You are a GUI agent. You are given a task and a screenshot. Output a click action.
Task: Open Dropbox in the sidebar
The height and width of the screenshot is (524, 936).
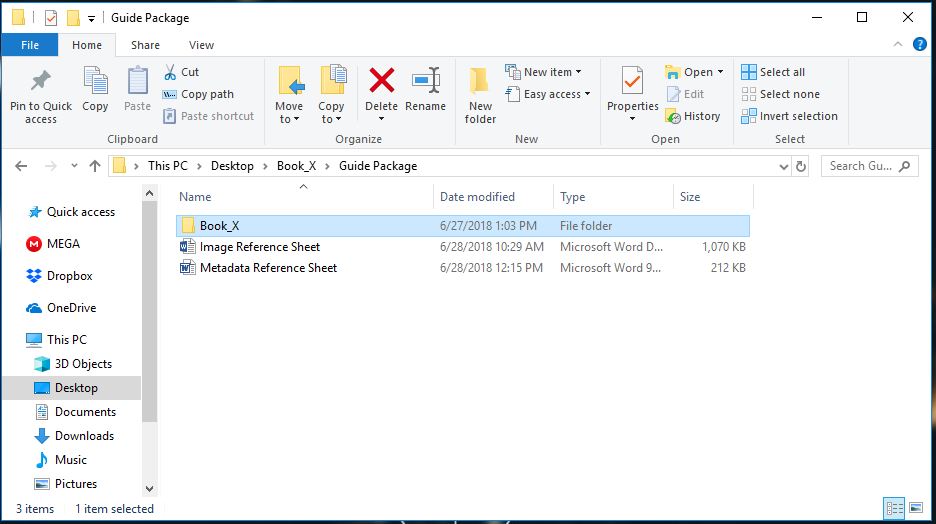(x=60, y=276)
